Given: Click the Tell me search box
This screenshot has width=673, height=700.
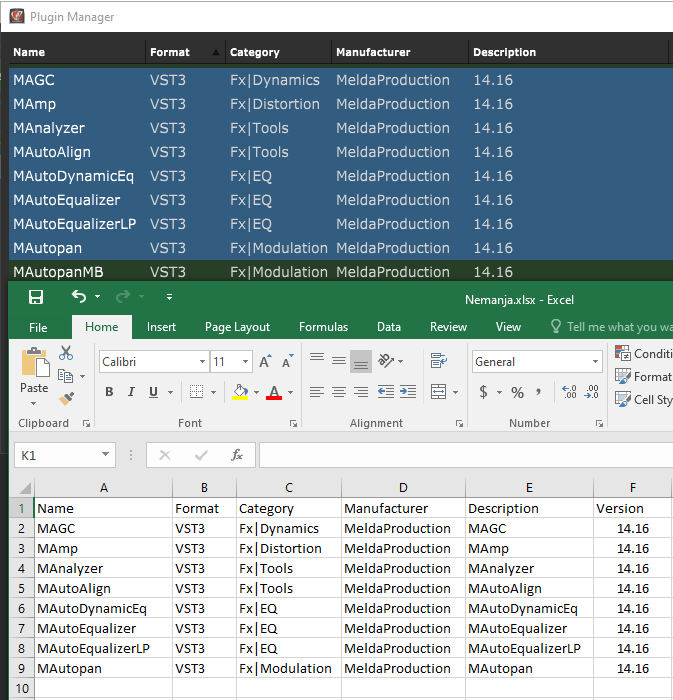Looking at the screenshot, I should click(x=611, y=327).
